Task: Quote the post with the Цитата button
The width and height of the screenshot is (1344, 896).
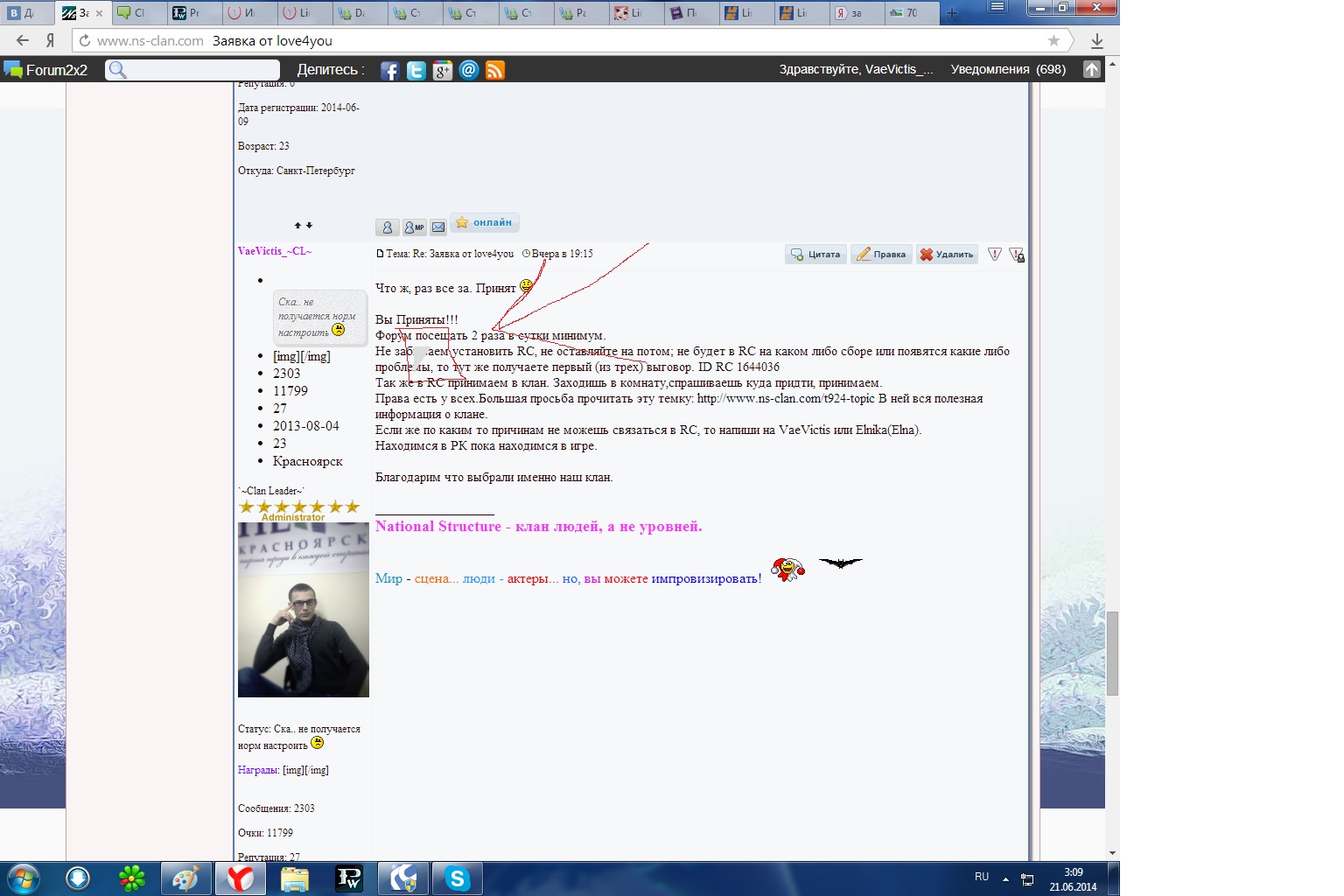Action: coord(815,255)
